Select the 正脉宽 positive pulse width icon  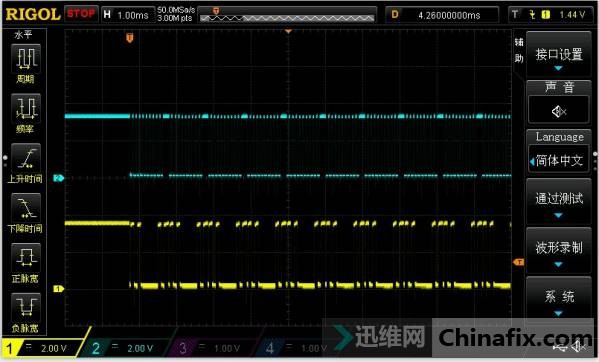pyautogui.click(x=26, y=258)
